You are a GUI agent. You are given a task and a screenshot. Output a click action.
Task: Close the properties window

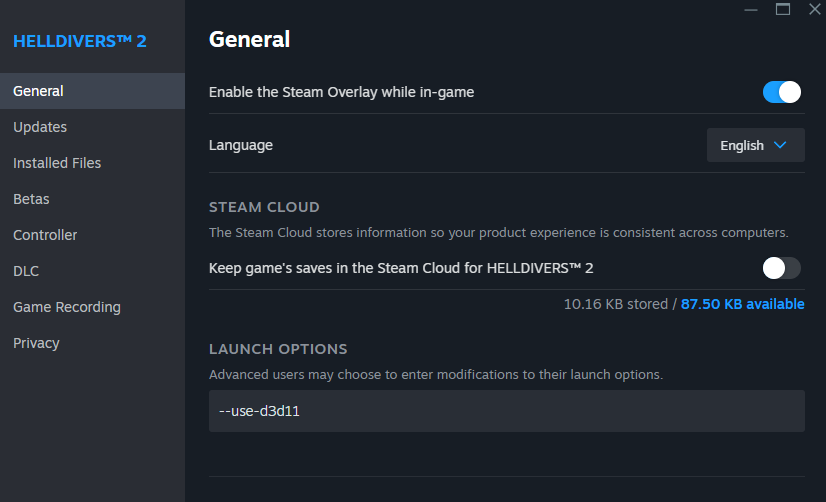[814, 9]
